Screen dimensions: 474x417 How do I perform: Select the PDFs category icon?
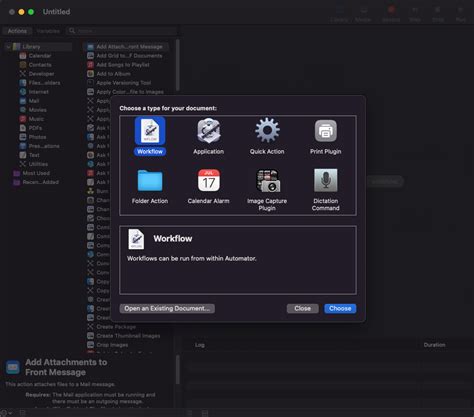point(23,128)
